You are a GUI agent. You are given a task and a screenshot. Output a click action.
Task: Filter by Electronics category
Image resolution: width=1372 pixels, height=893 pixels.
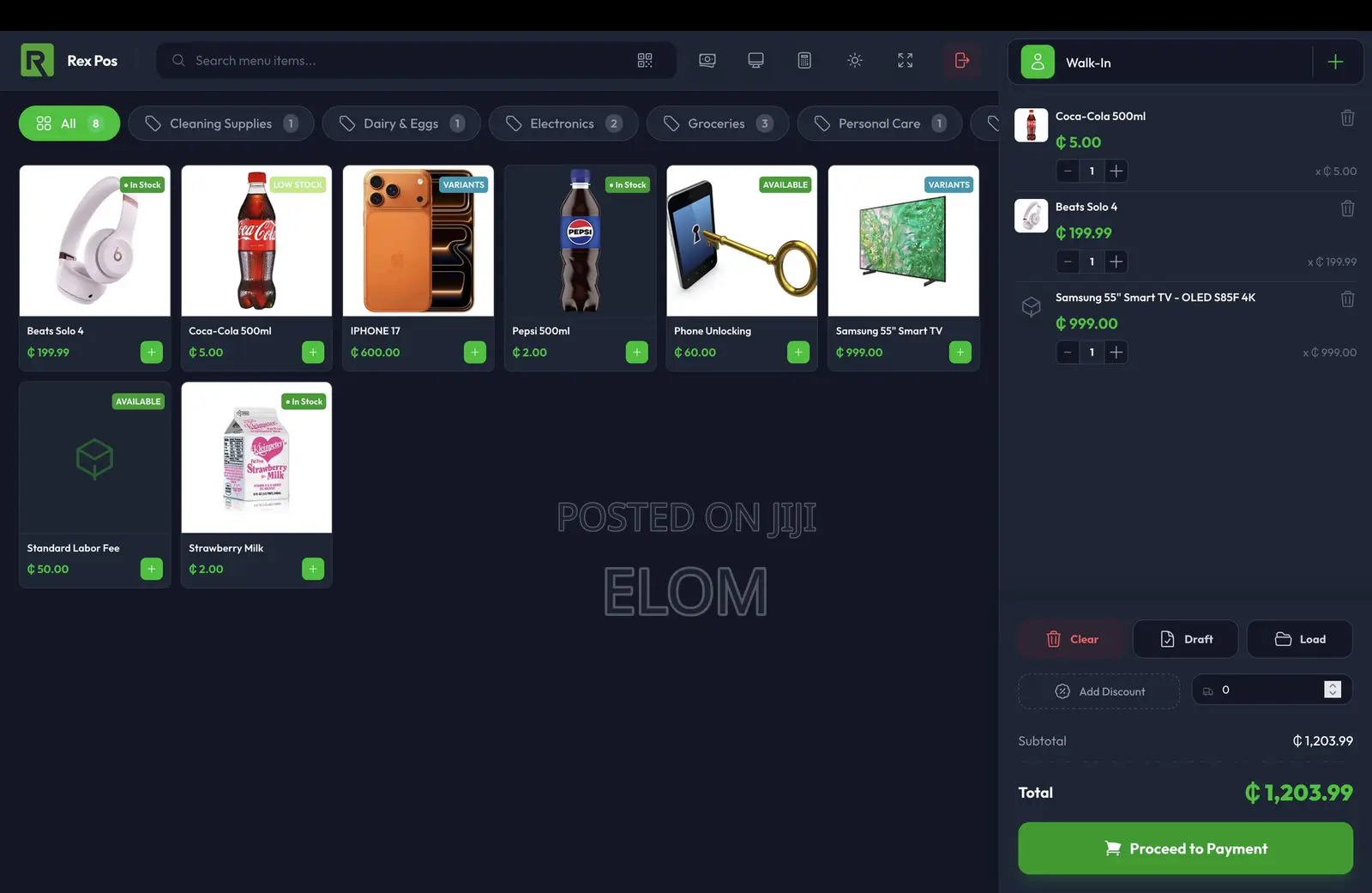[563, 124]
